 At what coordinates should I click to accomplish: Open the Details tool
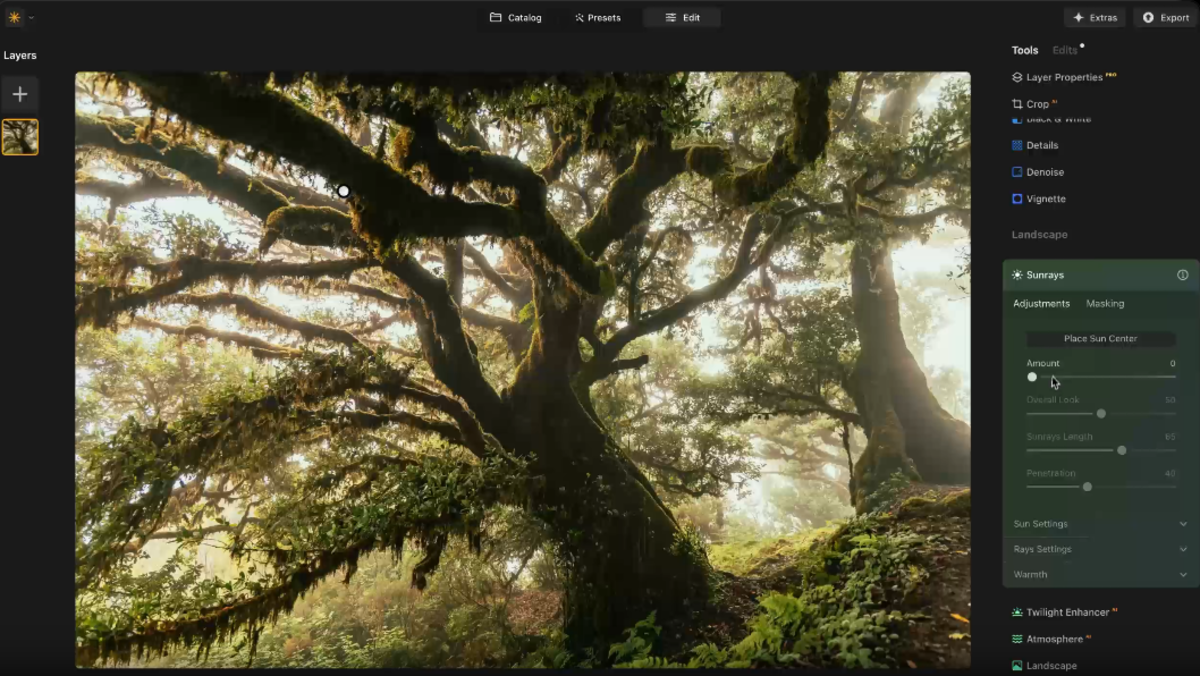1035,145
